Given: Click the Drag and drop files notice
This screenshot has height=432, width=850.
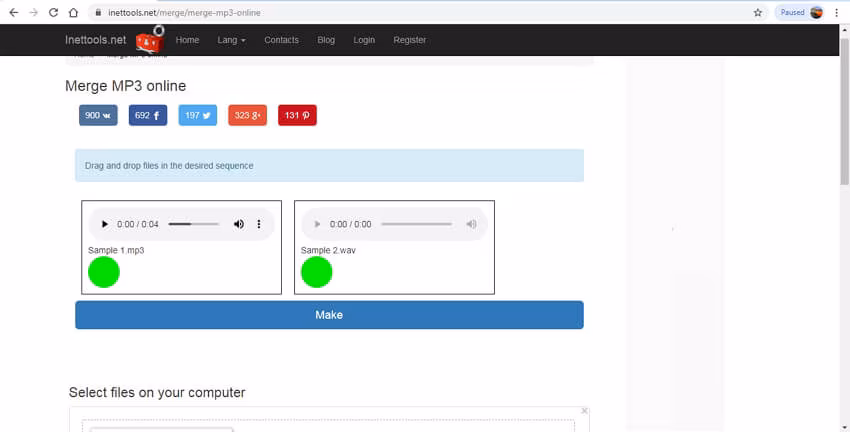Looking at the screenshot, I should coord(330,165).
